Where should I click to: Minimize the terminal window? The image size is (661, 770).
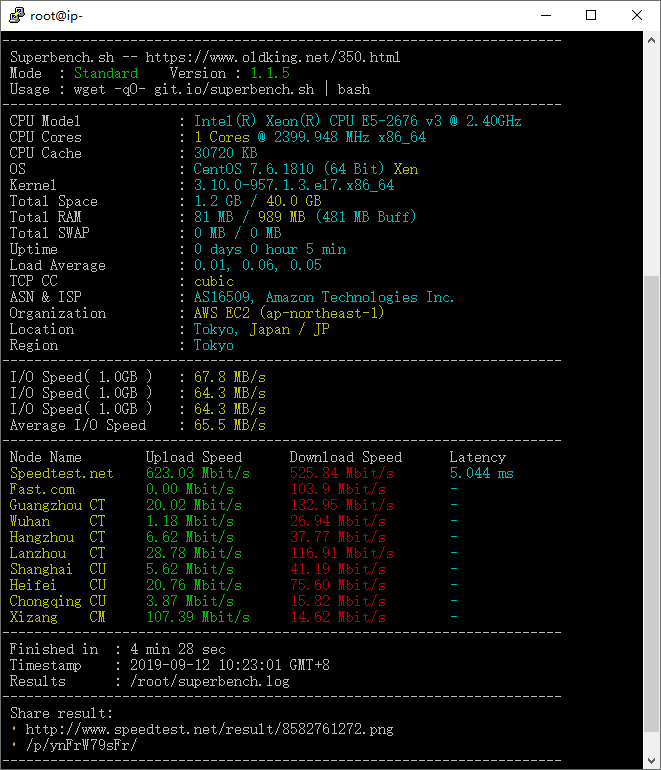(545, 15)
